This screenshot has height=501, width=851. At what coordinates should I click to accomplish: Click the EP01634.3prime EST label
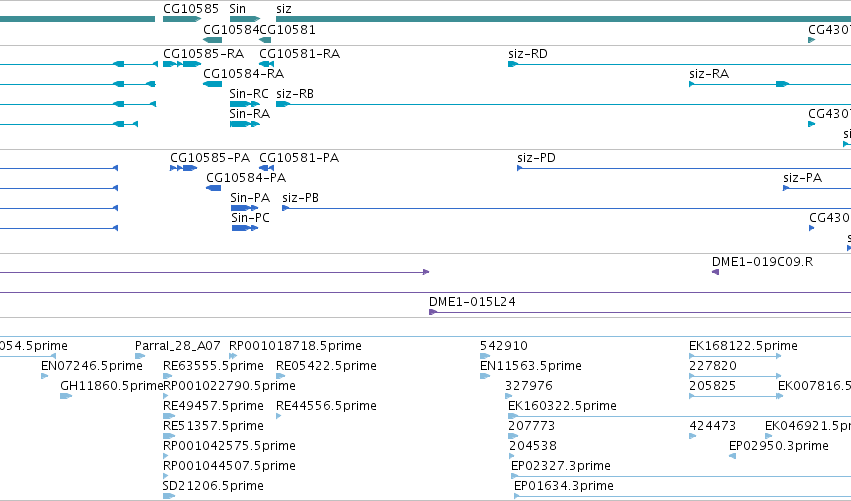coord(564,486)
